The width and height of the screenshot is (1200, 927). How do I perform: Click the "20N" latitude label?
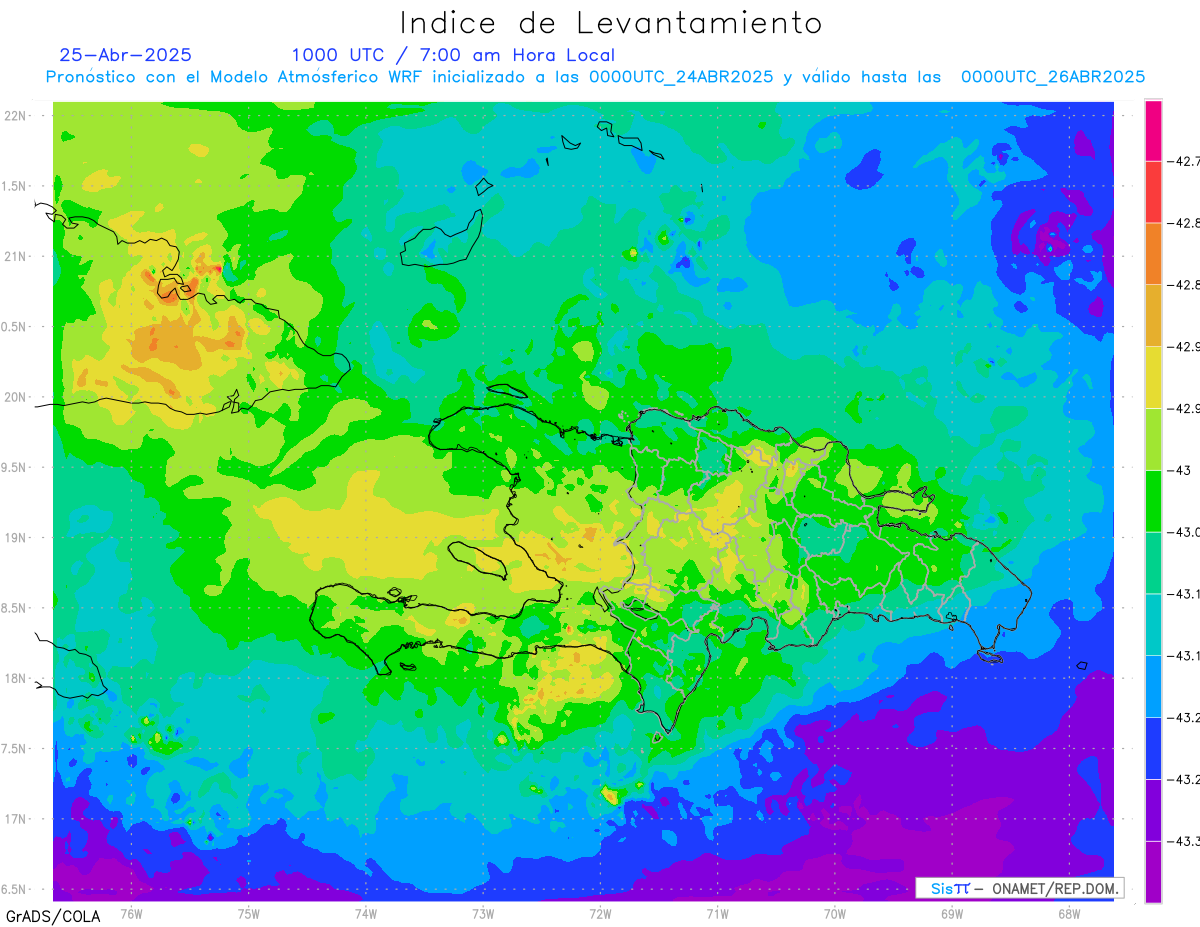tap(15, 397)
